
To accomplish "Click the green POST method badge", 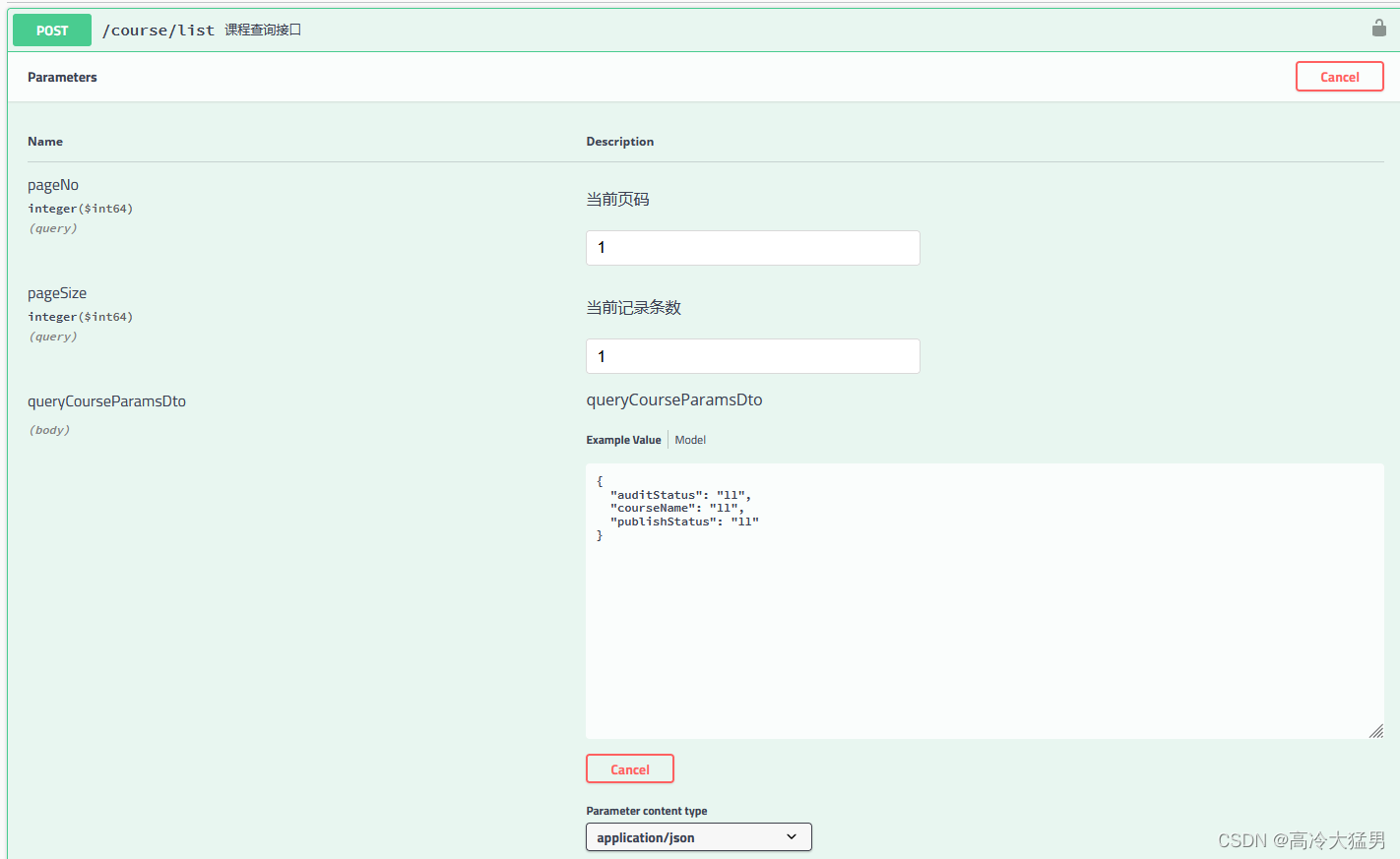I will point(51,30).
